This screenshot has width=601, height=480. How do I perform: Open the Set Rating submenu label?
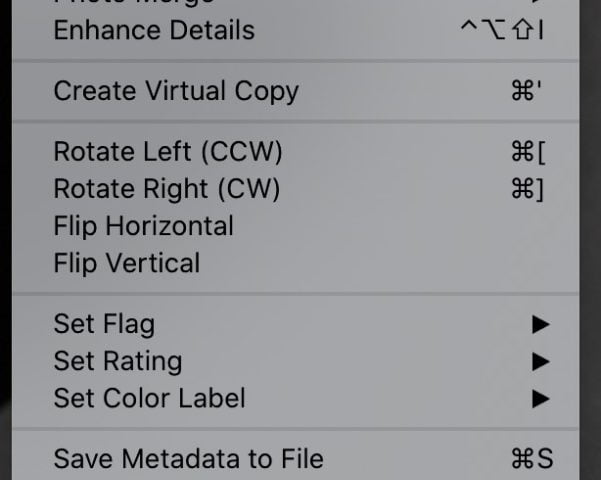[x=117, y=361]
